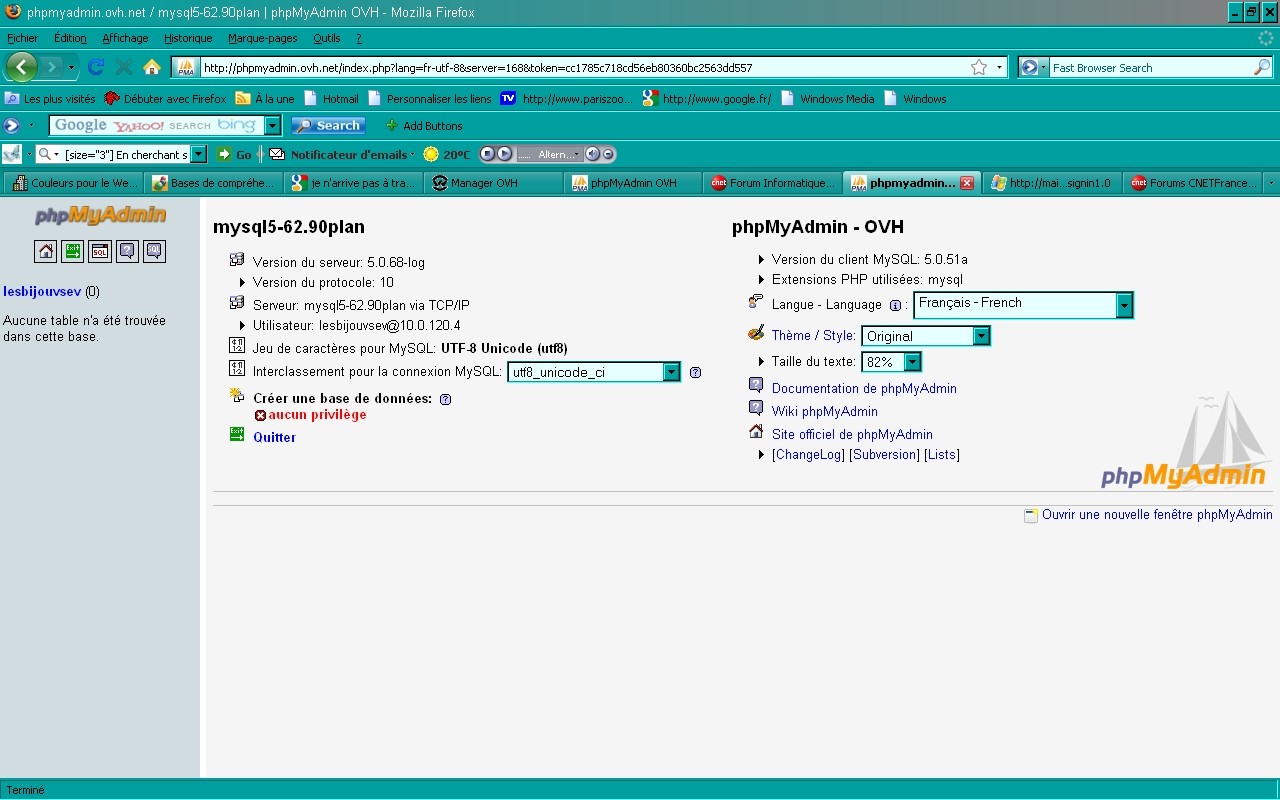
Task: Click the Quitter link
Action: 274,437
